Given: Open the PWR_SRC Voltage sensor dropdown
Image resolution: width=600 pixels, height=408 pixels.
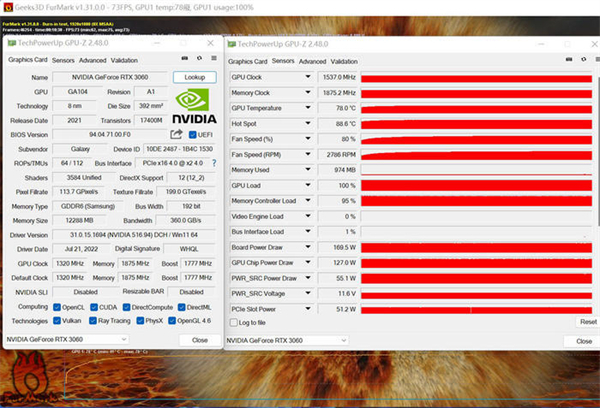Looking at the screenshot, I should [x=308, y=293].
